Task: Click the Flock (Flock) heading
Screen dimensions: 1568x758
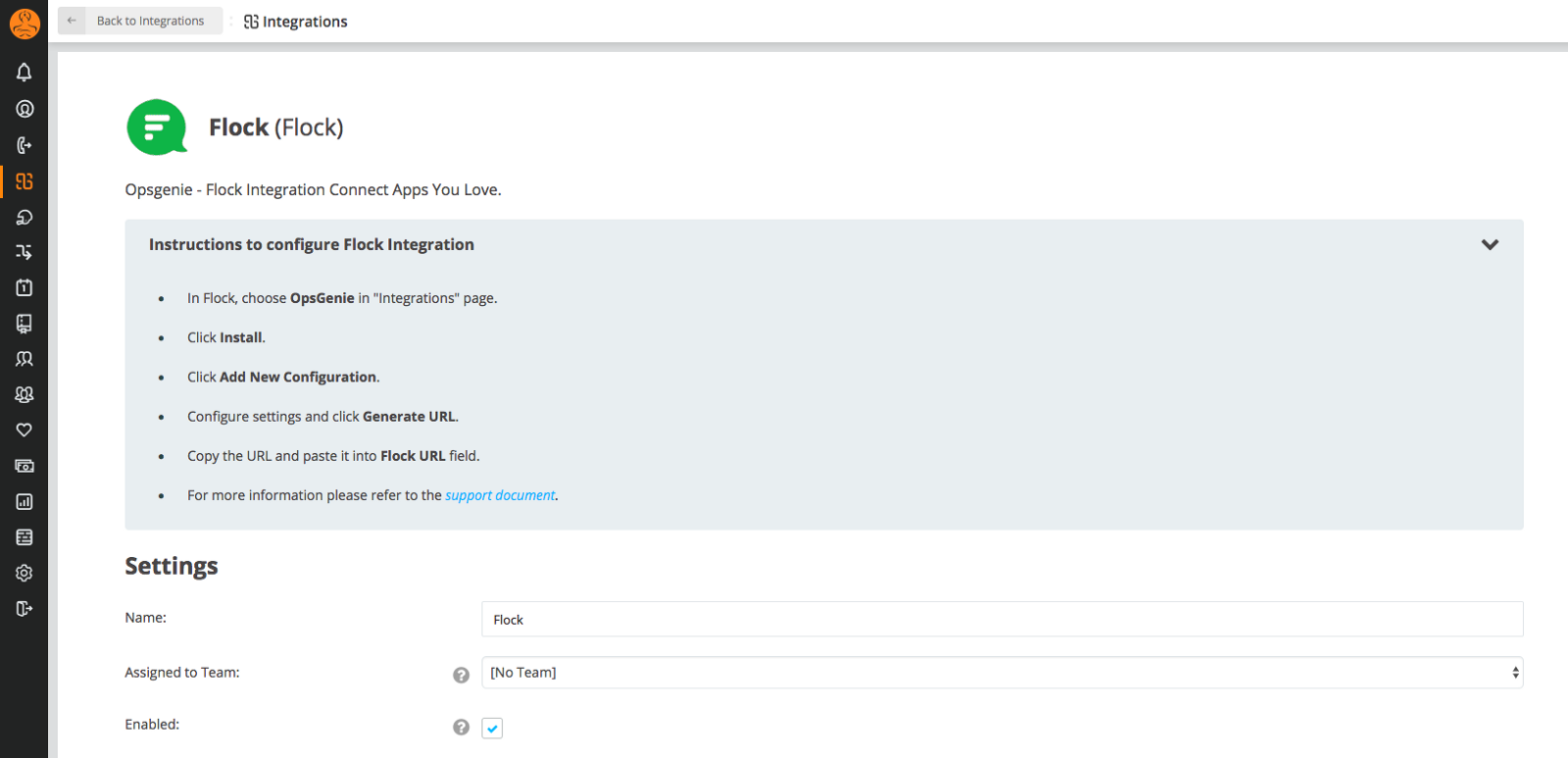Action: (x=276, y=127)
